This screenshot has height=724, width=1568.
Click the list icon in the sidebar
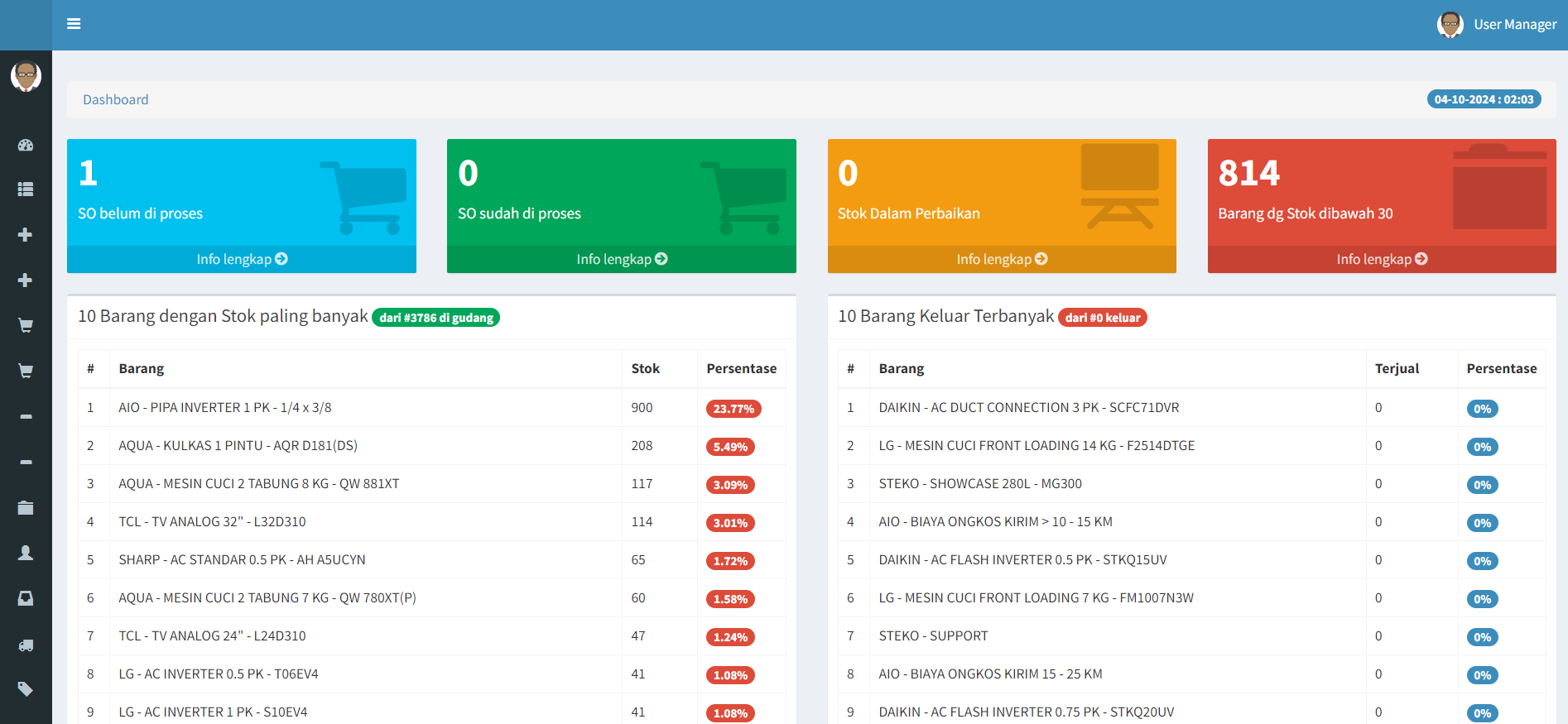[26, 189]
